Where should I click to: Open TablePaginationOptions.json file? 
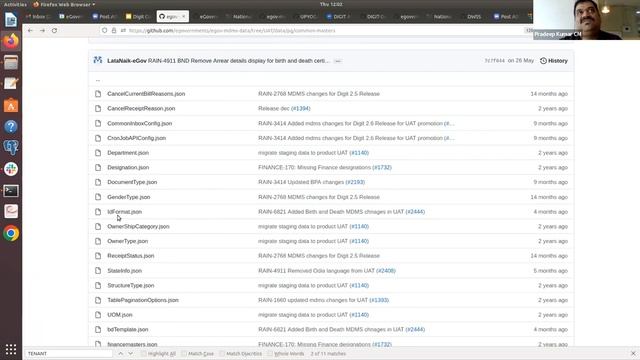pos(143,300)
